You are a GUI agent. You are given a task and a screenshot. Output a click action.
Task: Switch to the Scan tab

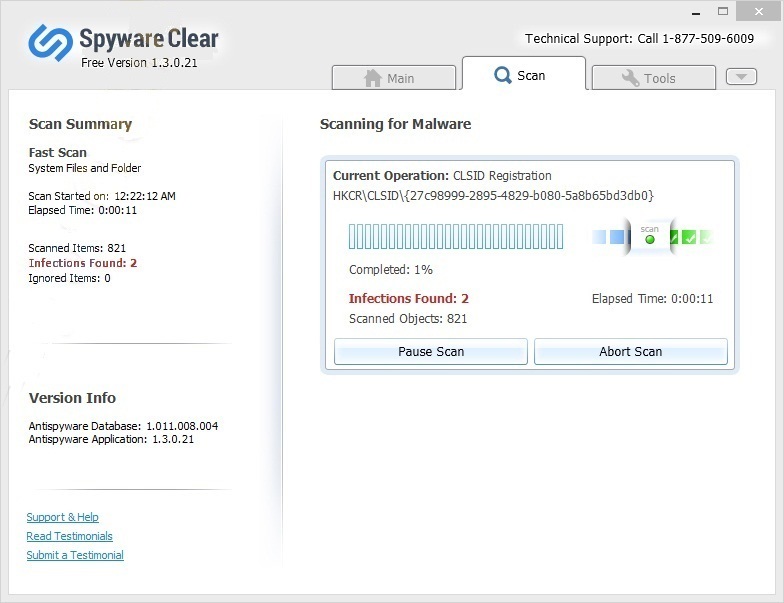[524, 74]
